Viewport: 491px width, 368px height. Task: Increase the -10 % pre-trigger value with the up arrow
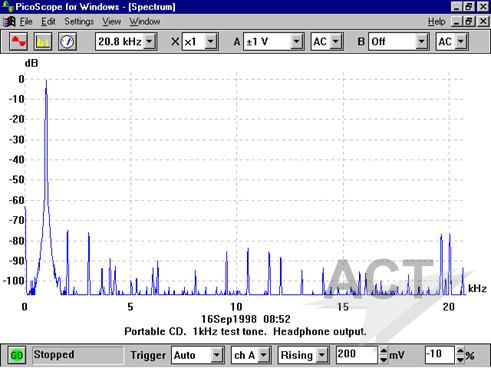(x=460, y=351)
